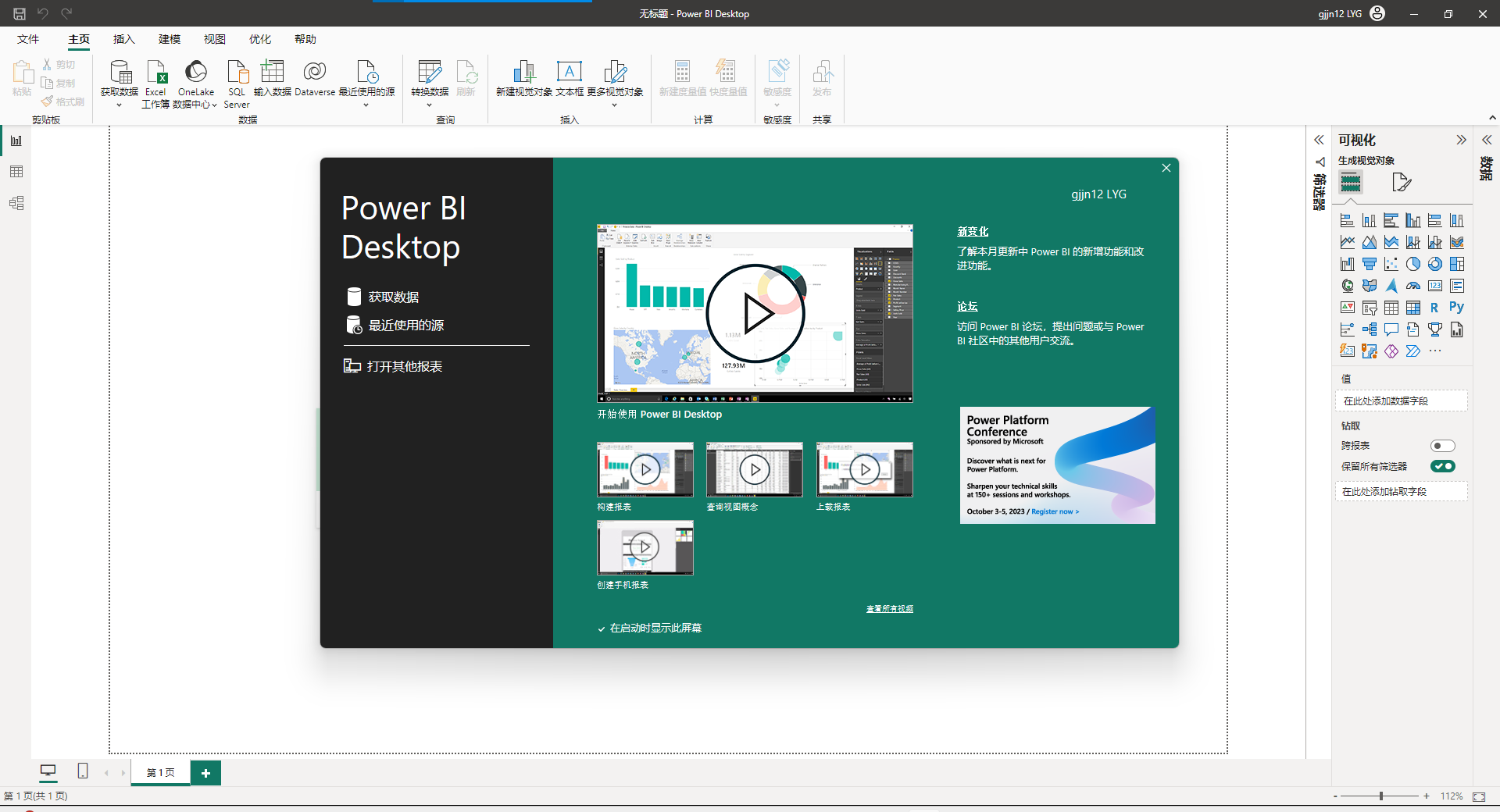Enable the 跨报表 toggle switch
The width and height of the screenshot is (1500, 812).
pyautogui.click(x=1442, y=446)
